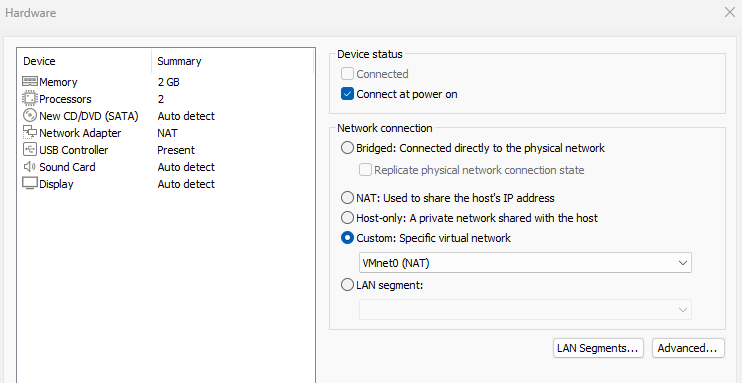Viewport: 742px width, 383px height.
Task: Click the Present summary value
Action: [176, 151]
